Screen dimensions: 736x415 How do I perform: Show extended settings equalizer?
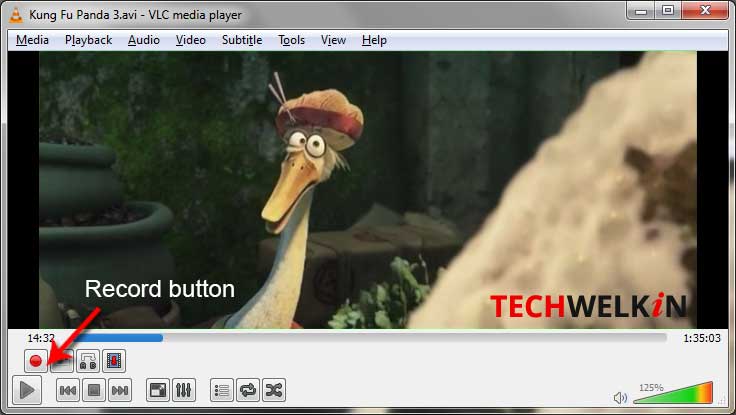point(184,390)
